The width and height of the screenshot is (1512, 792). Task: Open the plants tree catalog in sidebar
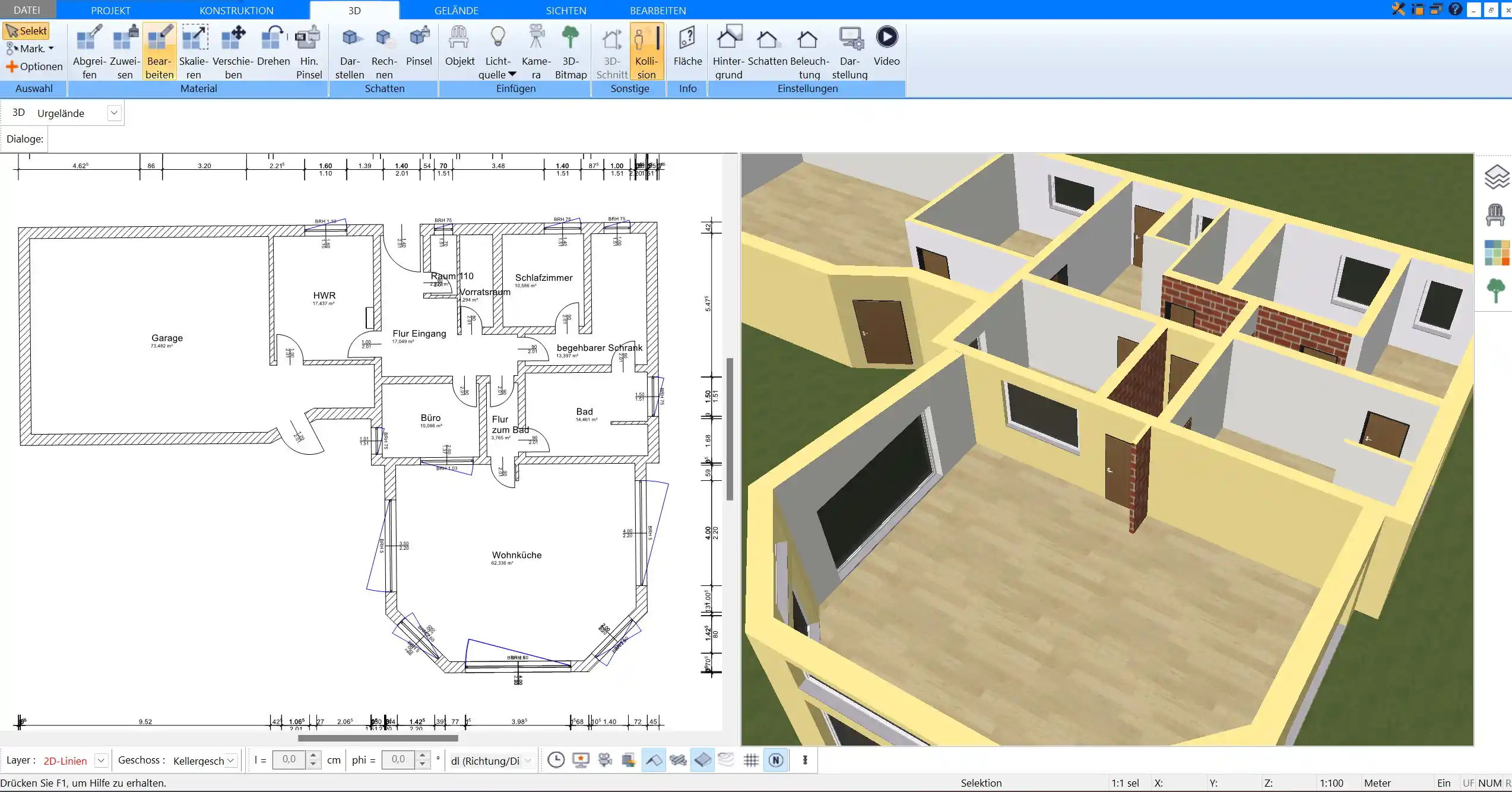(1495, 291)
